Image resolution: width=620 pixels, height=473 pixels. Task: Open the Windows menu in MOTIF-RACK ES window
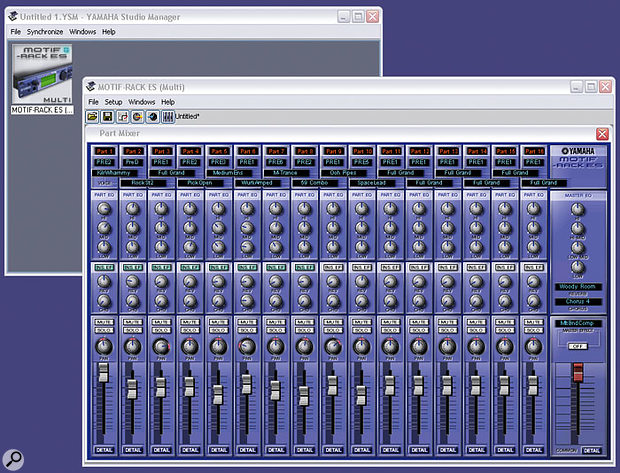click(x=142, y=102)
